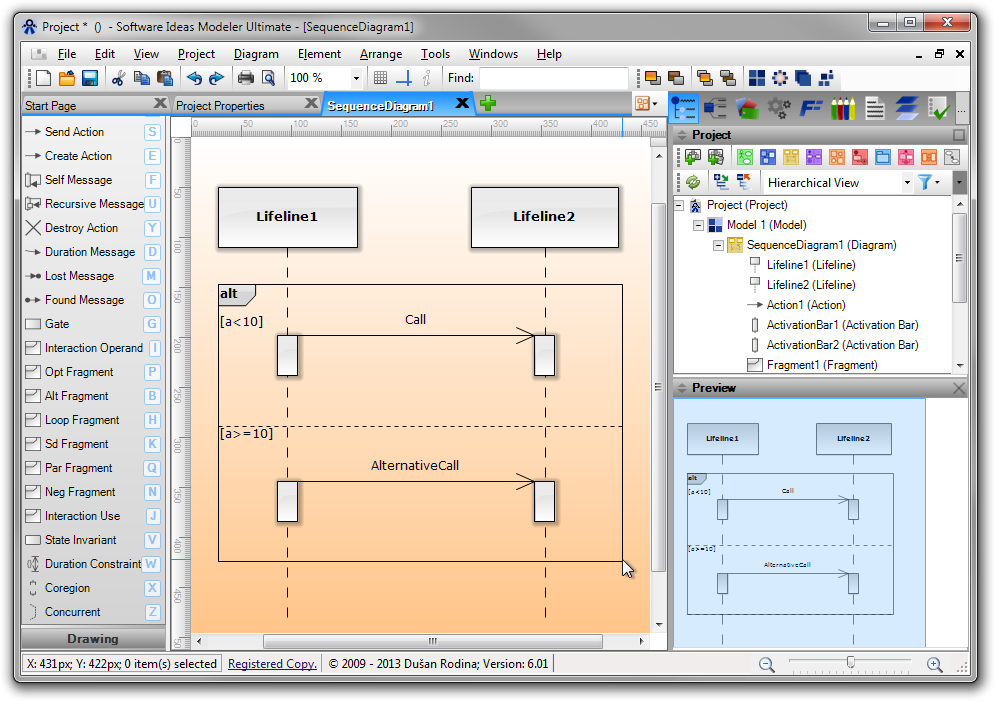Toggle alignment guide lines button
The height and width of the screenshot is (702, 996).
[x=403, y=78]
